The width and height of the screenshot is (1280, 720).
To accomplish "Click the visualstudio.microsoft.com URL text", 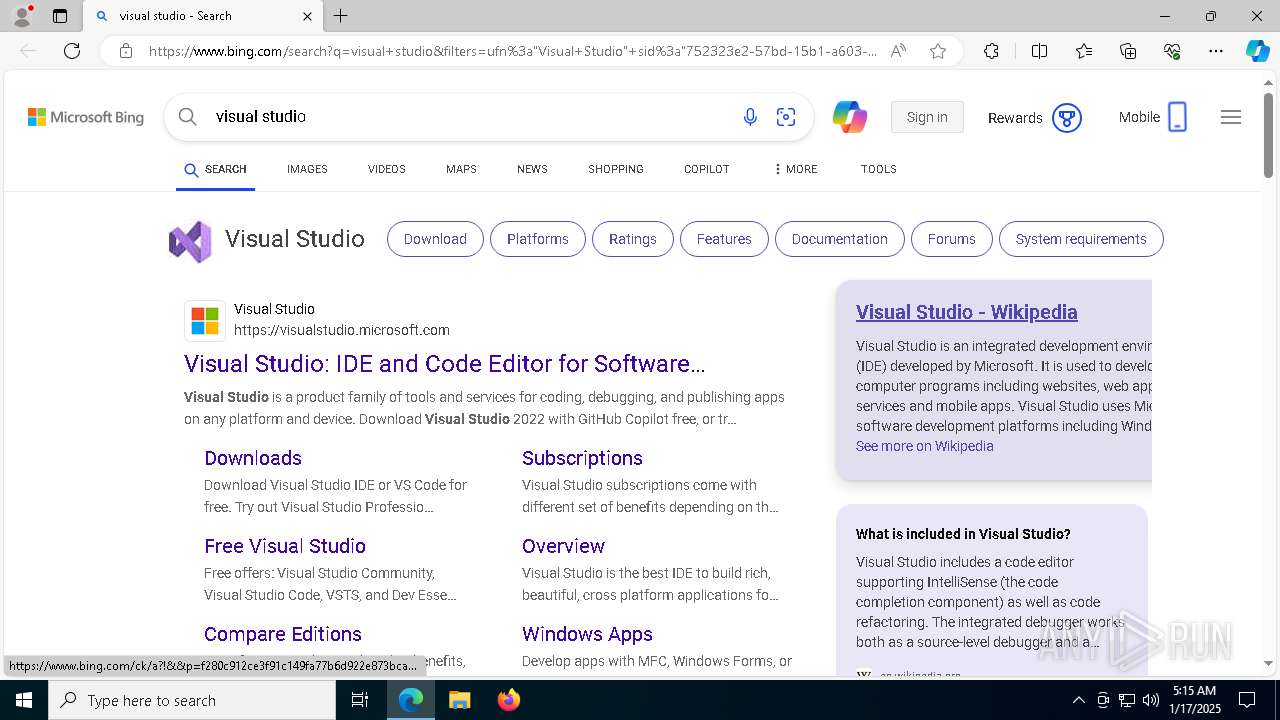I will tap(342, 330).
